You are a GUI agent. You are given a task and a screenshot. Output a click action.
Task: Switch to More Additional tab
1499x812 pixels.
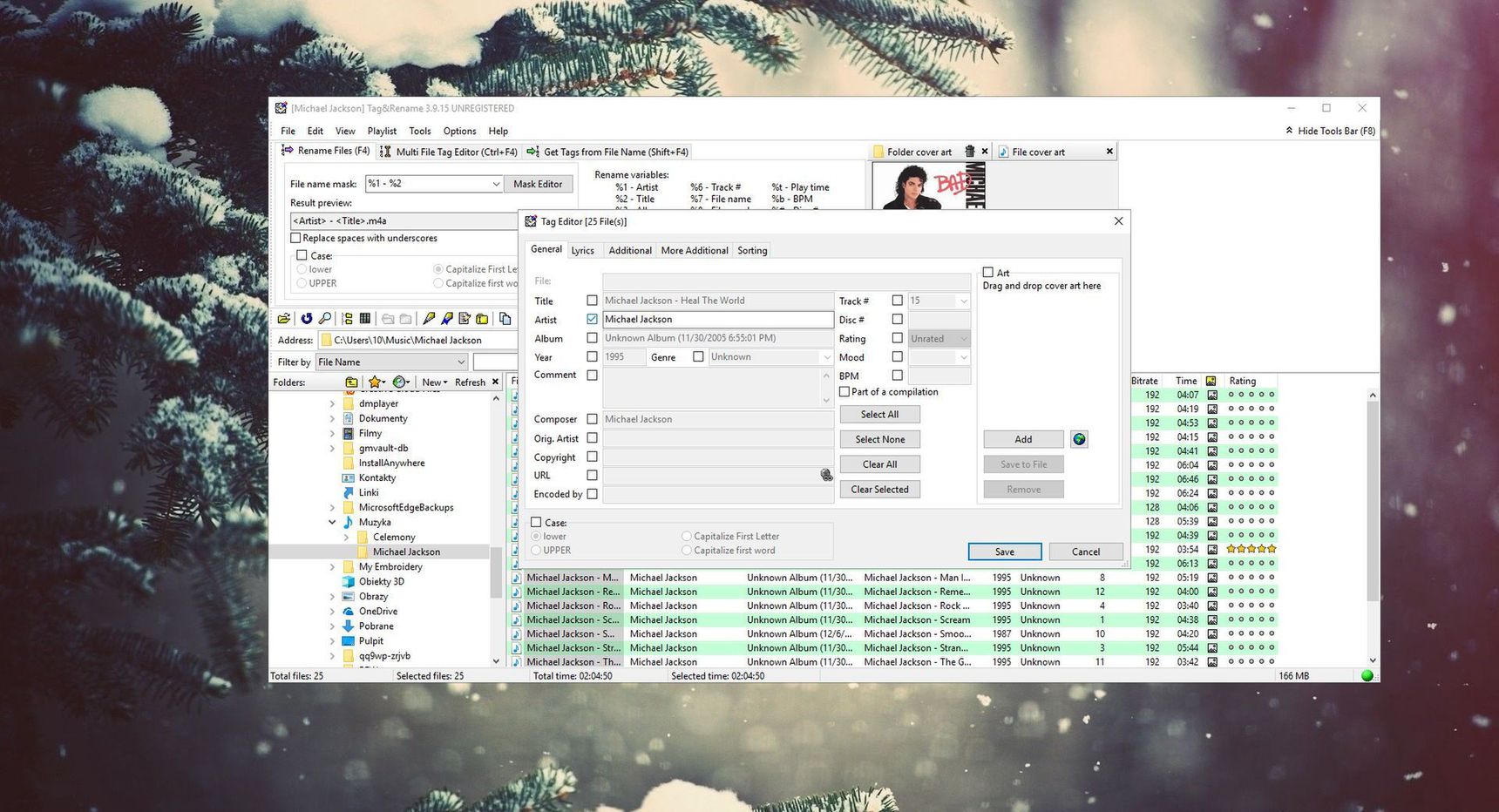click(x=695, y=250)
